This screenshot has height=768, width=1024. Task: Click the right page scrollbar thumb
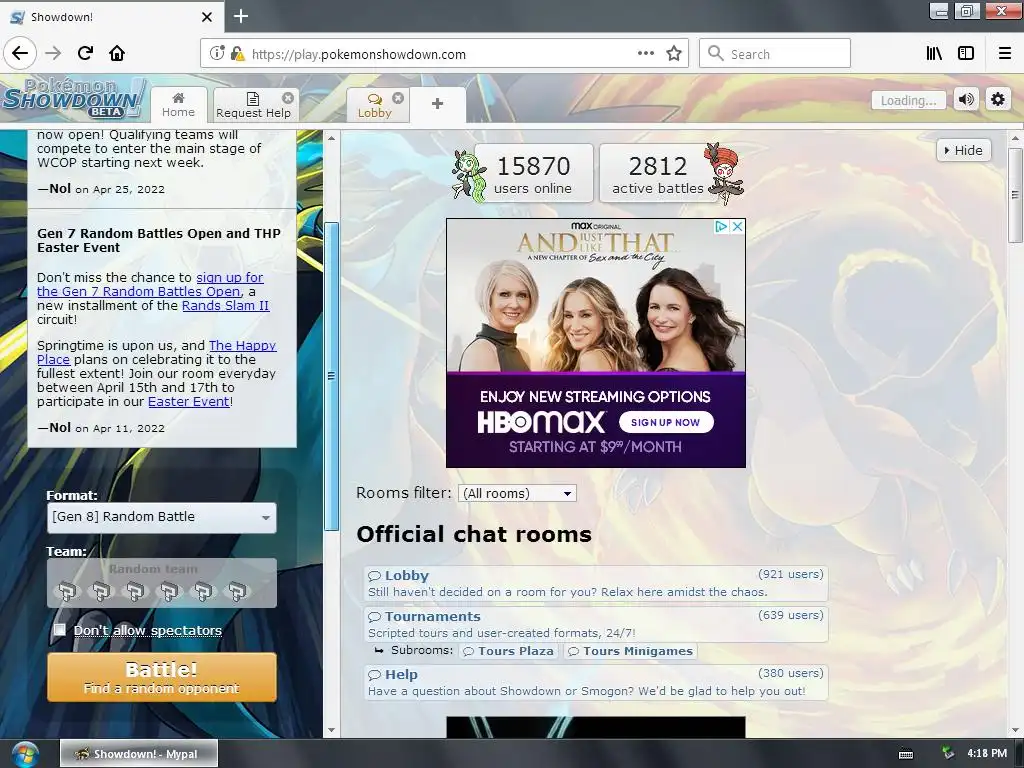pyautogui.click(x=1015, y=195)
